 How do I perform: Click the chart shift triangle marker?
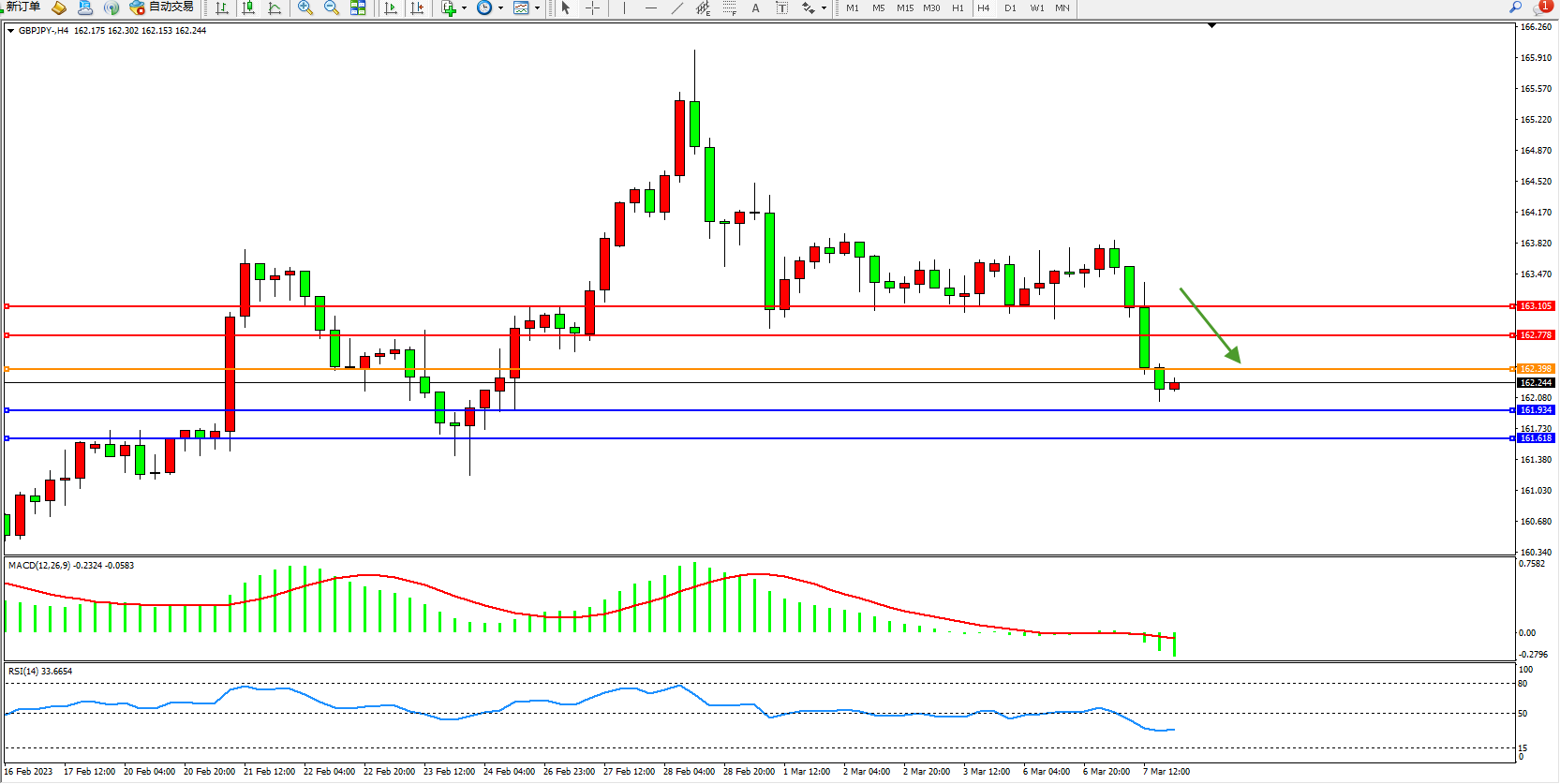click(x=1211, y=26)
